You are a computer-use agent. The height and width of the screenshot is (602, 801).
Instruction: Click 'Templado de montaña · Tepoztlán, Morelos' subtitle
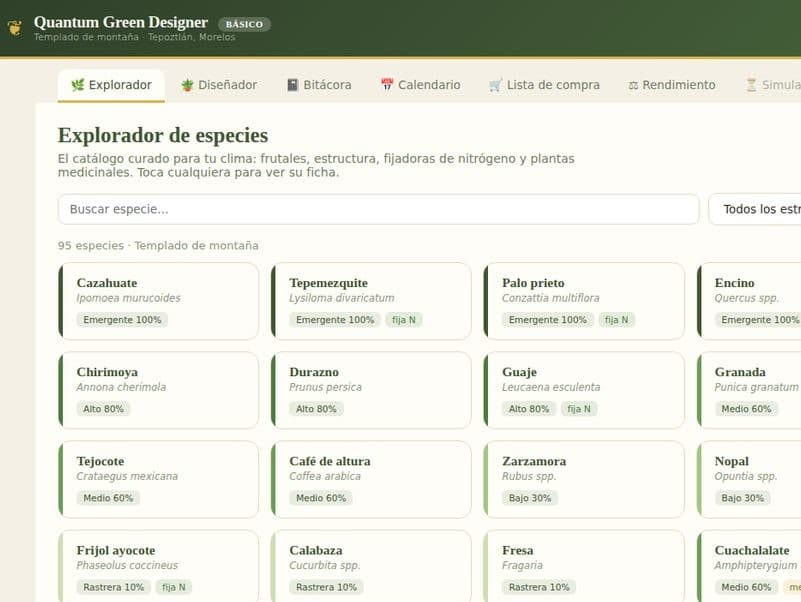[134, 37]
